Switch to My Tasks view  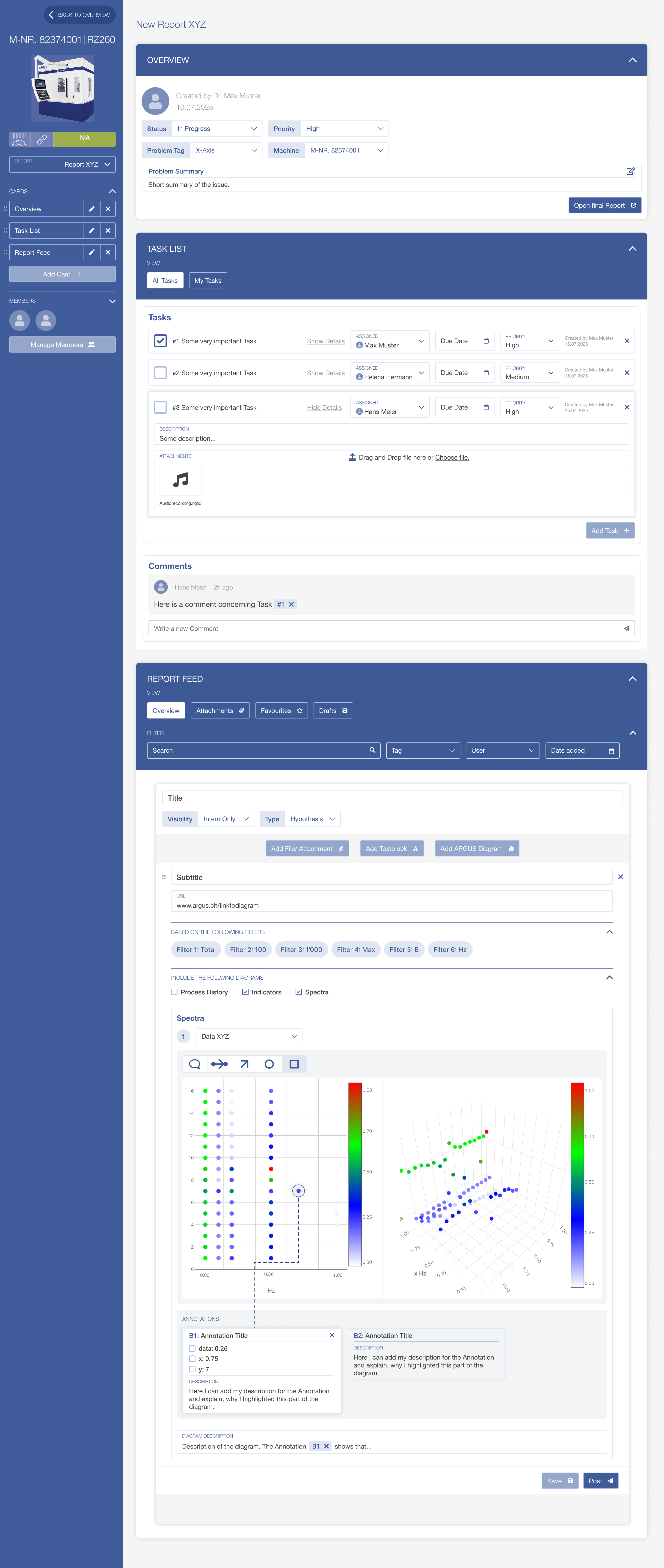point(208,281)
